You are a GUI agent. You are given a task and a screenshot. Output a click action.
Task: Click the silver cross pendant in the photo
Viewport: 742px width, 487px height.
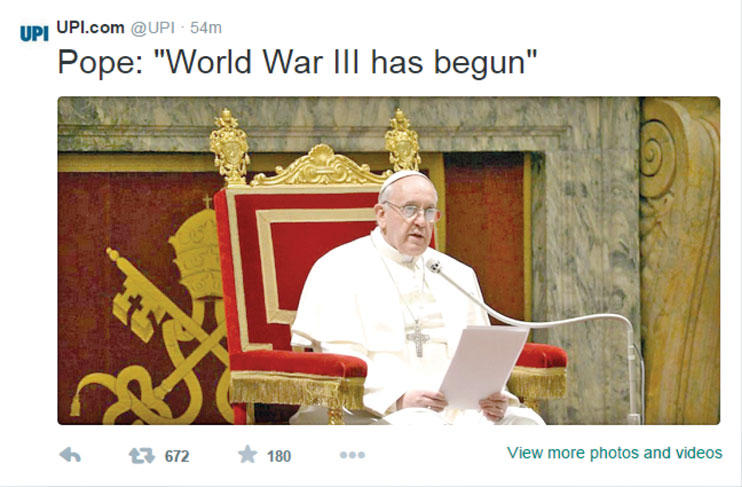click(418, 338)
